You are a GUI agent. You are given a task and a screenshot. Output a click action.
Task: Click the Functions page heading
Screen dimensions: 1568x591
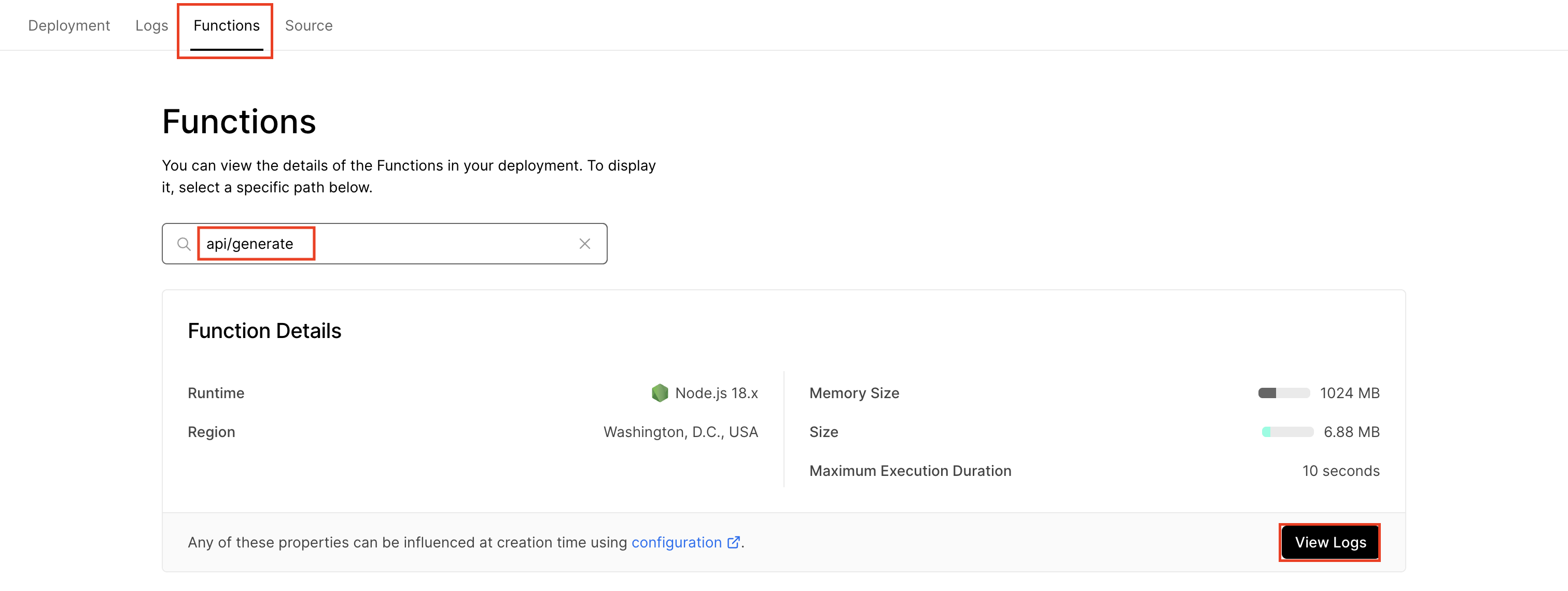239,122
